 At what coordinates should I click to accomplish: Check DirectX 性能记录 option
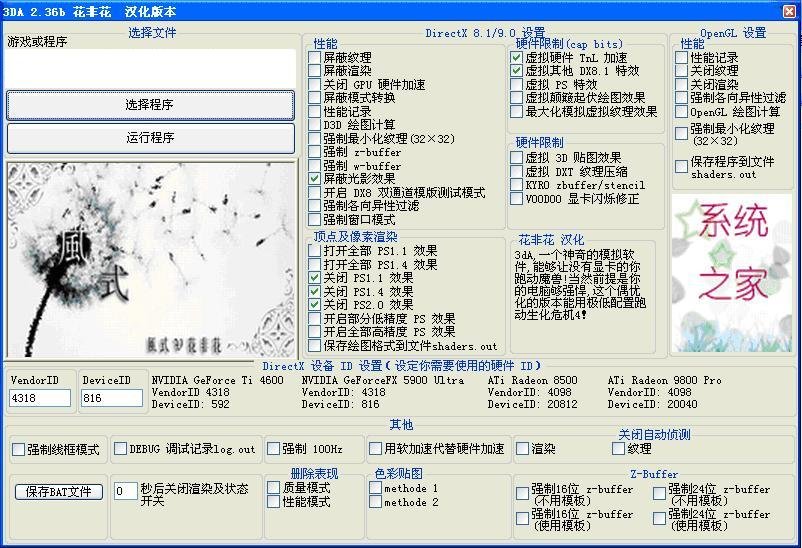(x=315, y=111)
